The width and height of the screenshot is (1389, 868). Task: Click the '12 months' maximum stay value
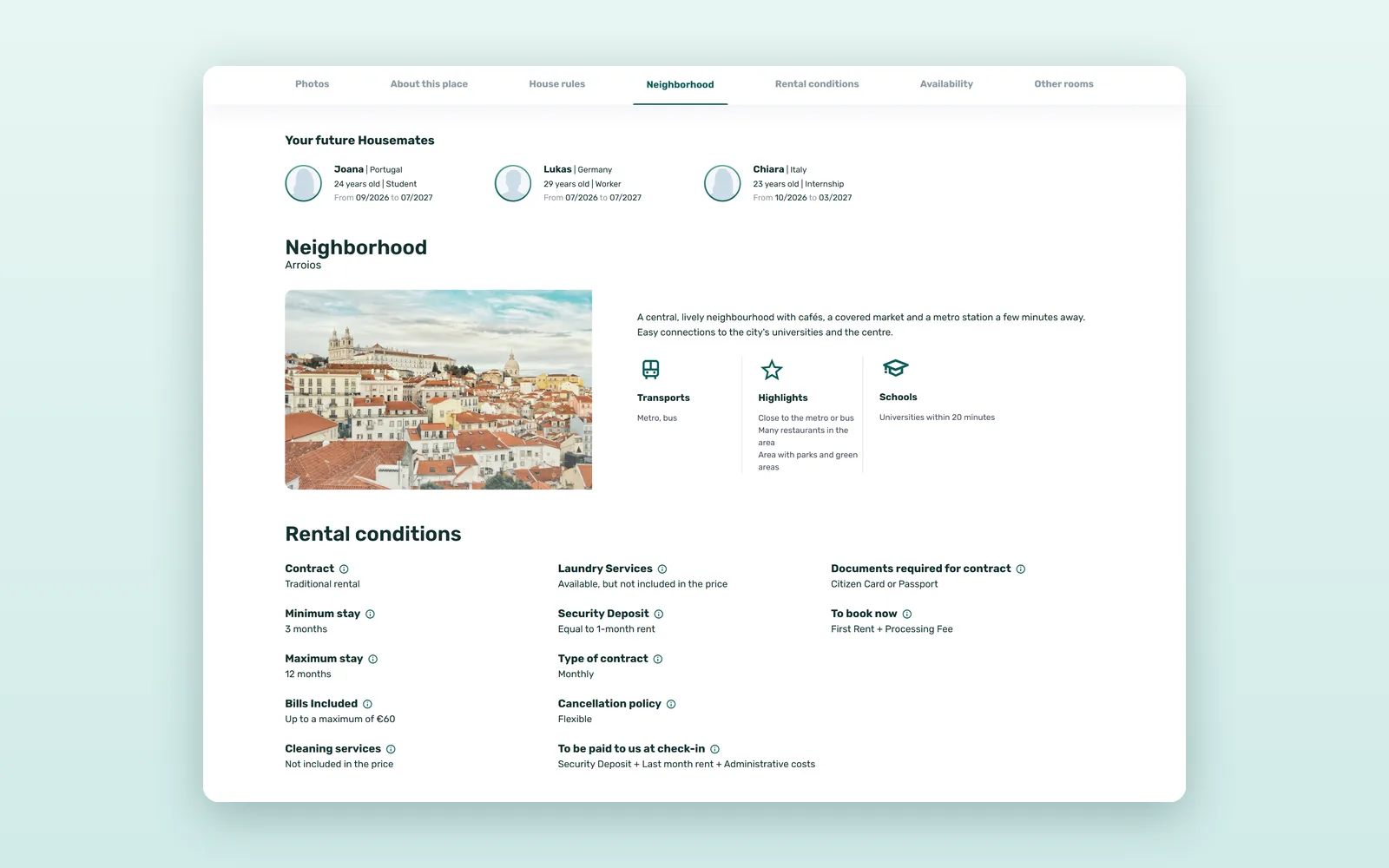pos(308,674)
